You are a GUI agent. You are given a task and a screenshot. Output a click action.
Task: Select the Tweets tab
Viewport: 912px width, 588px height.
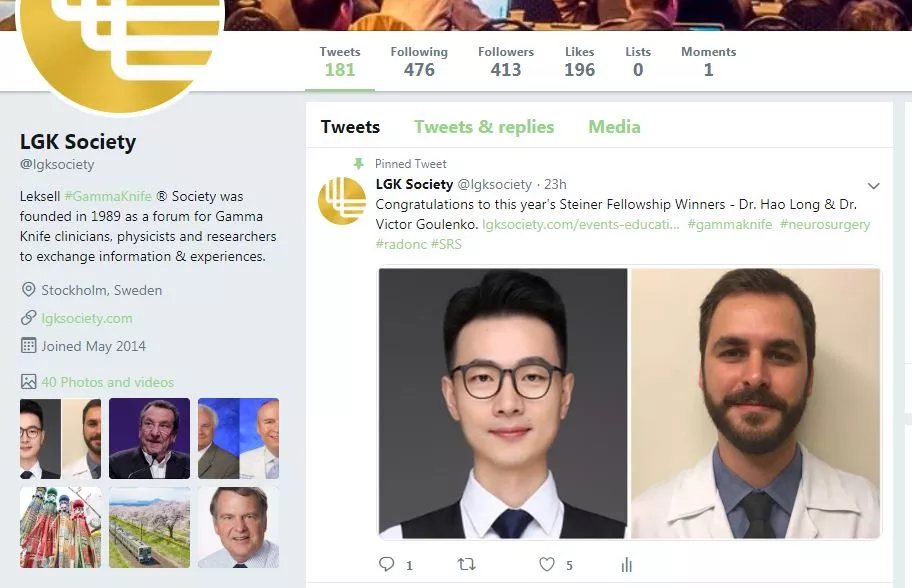350,127
